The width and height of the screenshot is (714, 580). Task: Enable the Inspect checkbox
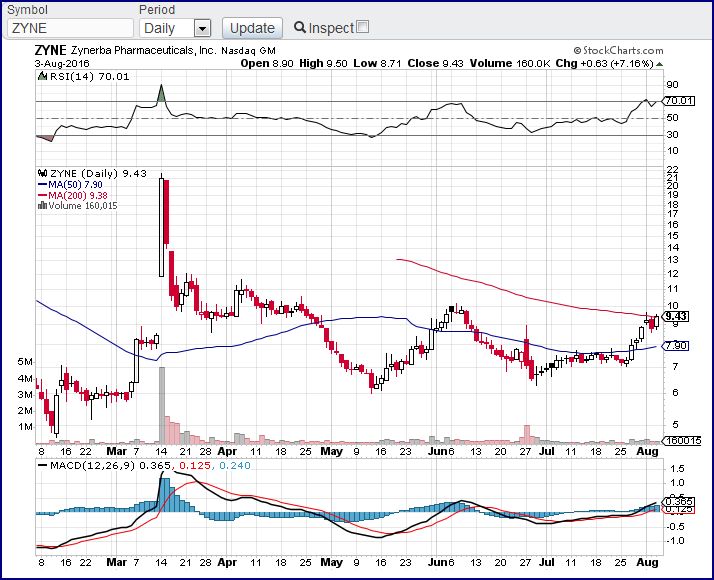tap(362, 27)
